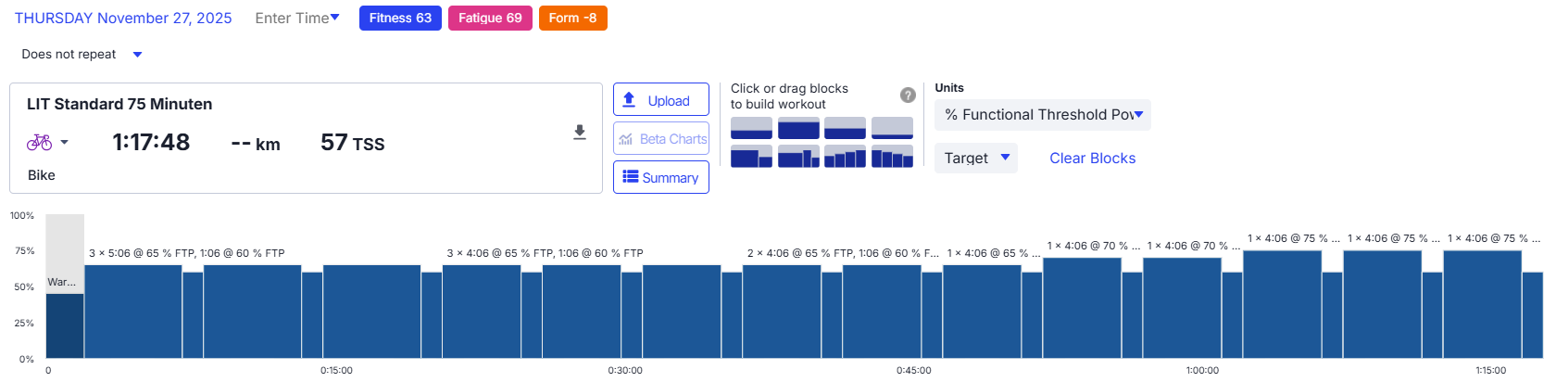
Task: Choose the thin-bar block, last in top row
Action: (x=892, y=128)
